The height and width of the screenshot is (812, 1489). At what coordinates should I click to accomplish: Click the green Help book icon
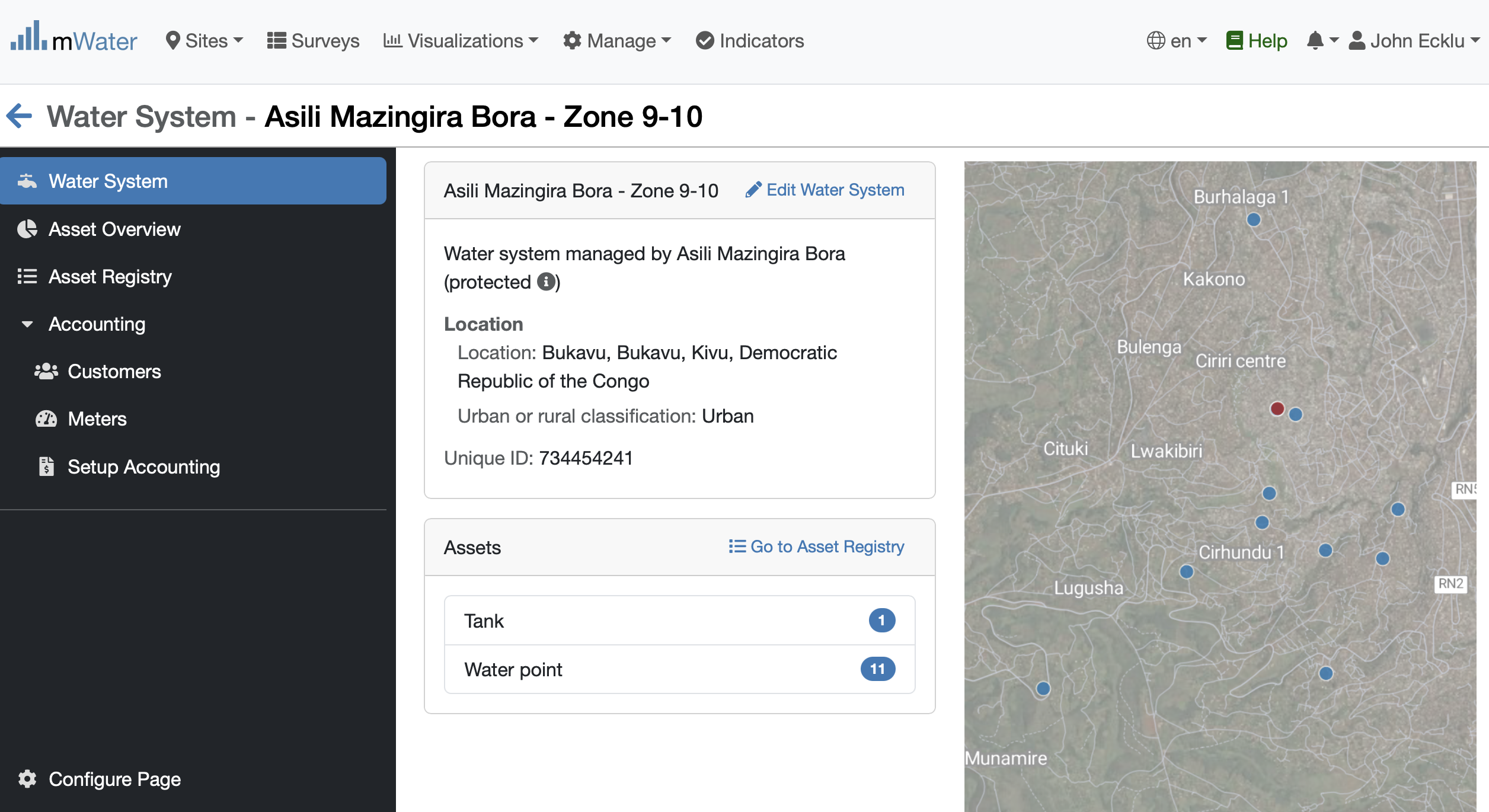coord(1235,41)
